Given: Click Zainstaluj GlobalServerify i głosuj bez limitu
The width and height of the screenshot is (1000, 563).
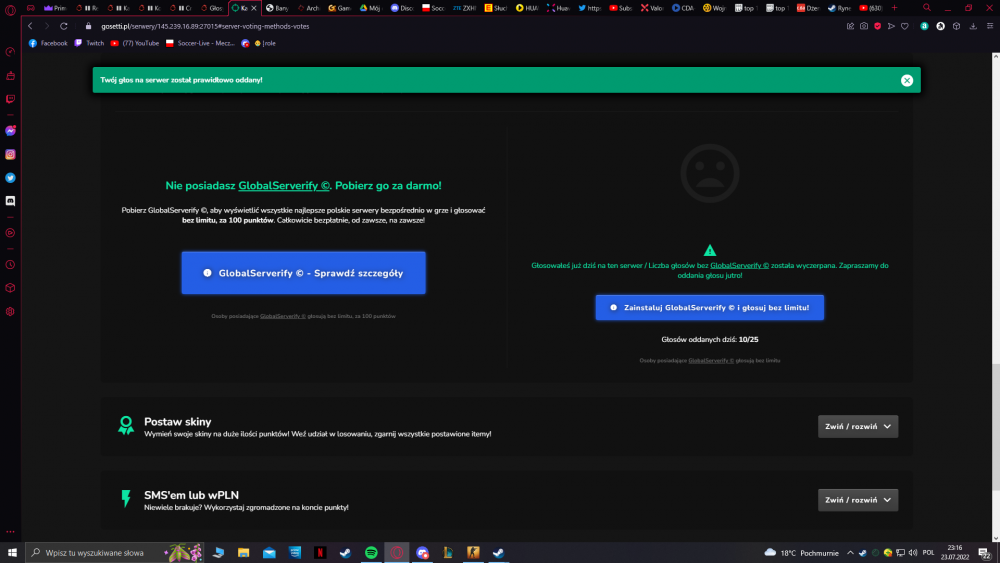Looking at the screenshot, I should 709,307.
